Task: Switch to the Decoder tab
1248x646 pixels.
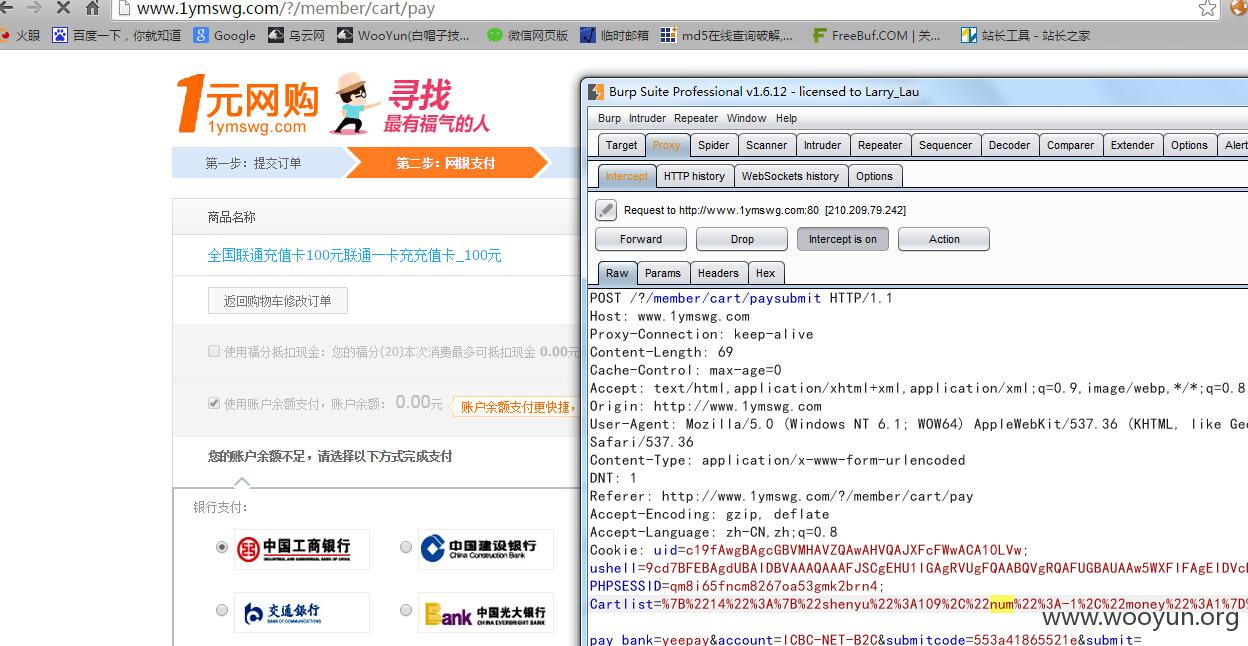Action: [x=1009, y=145]
